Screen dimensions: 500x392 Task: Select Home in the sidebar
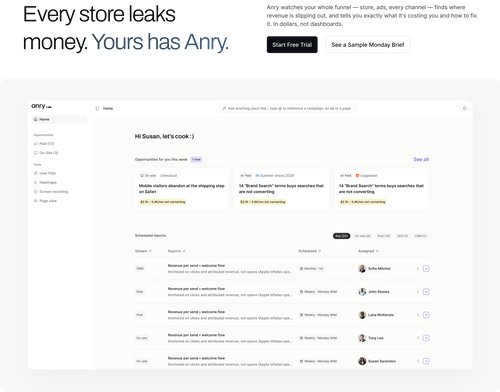point(59,119)
